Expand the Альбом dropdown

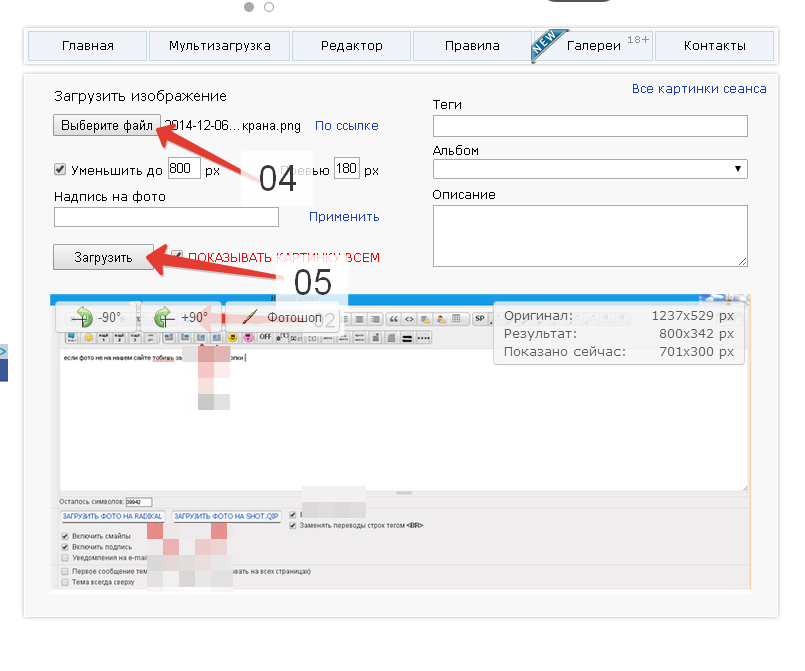click(590, 169)
